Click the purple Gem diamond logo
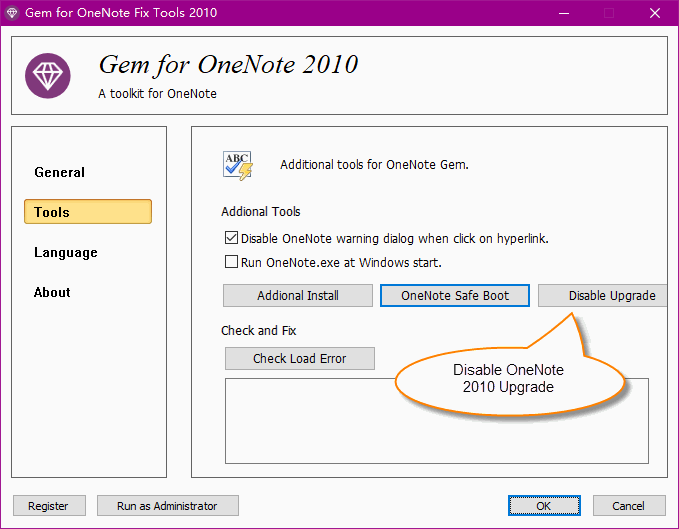The image size is (679, 529). click(48, 76)
